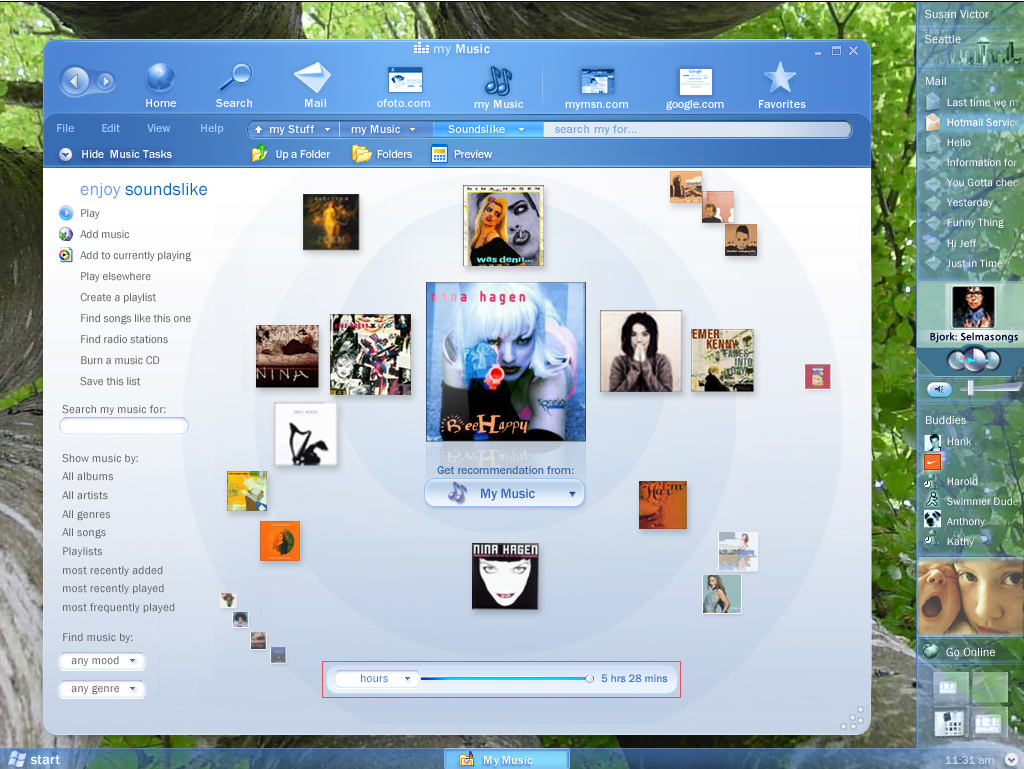Screen dimensions: 1024x769
Task: Open the Search magnifier icon
Action: [235, 78]
